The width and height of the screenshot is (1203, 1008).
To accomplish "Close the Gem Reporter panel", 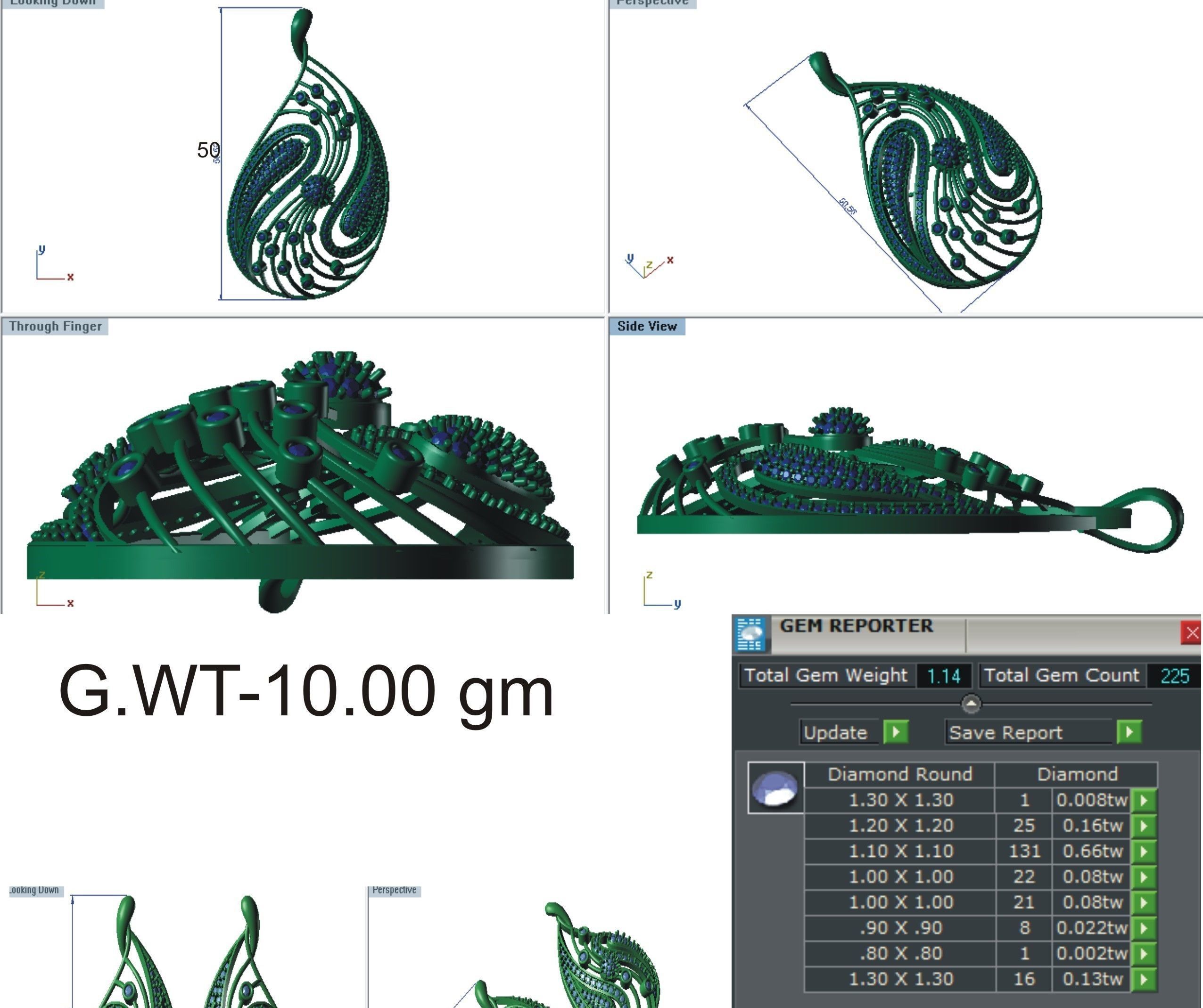I will [1192, 633].
